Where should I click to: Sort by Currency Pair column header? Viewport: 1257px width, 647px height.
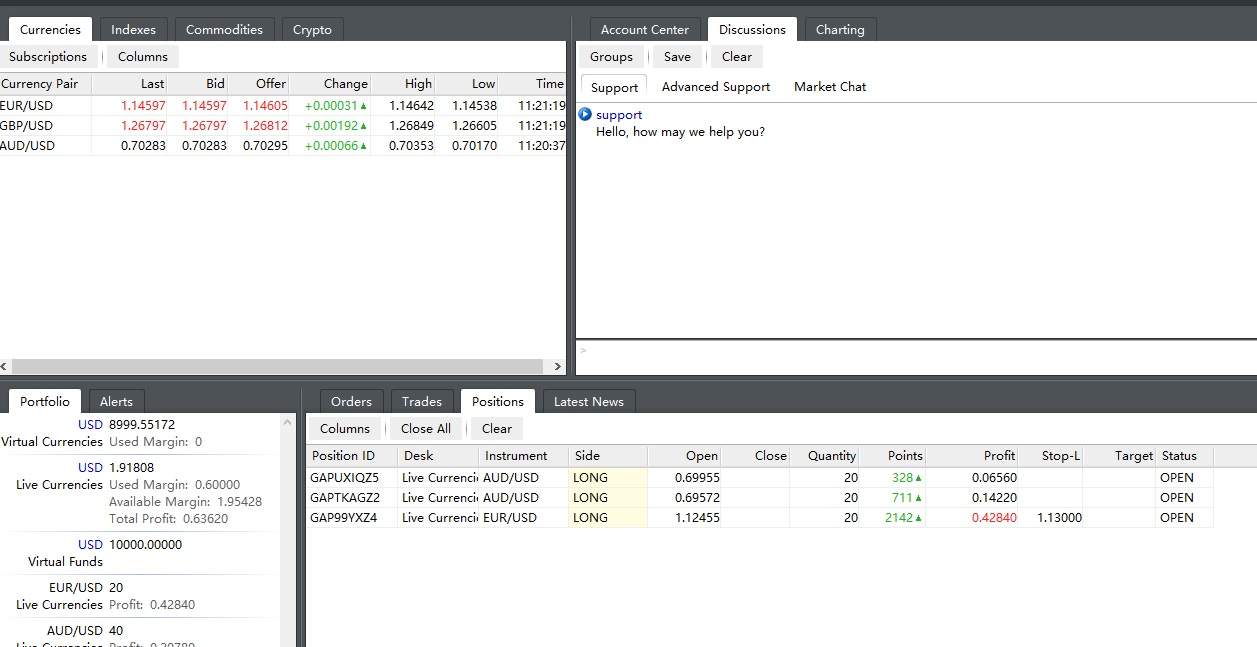point(45,84)
